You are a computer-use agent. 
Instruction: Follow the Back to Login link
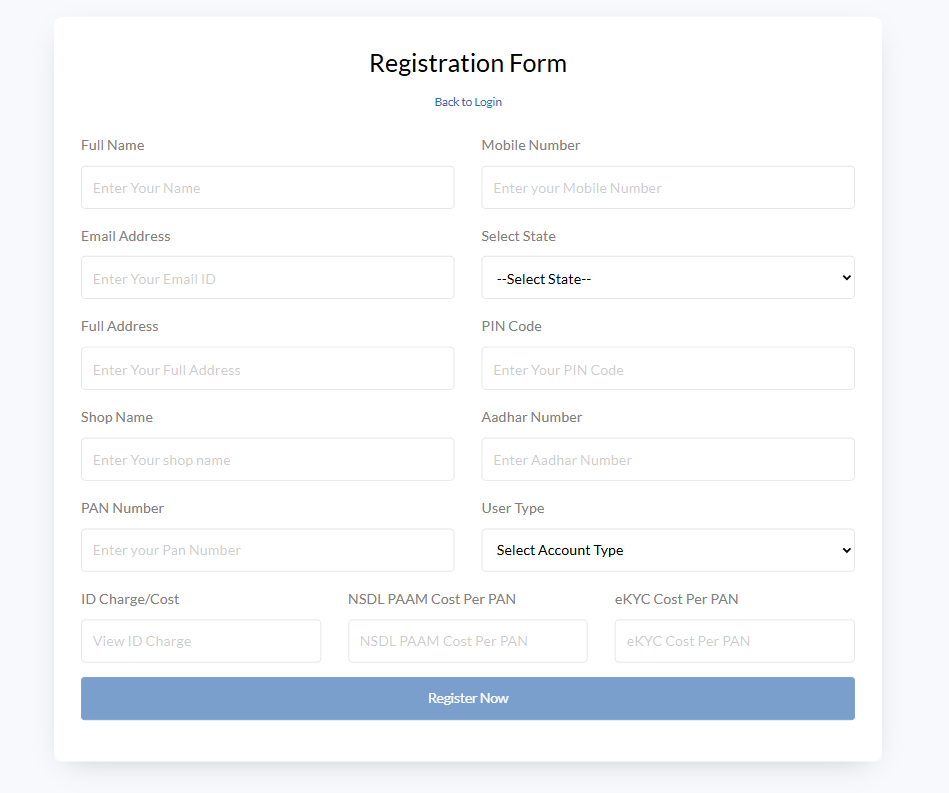pyautogui.click(x=468, y=102)
